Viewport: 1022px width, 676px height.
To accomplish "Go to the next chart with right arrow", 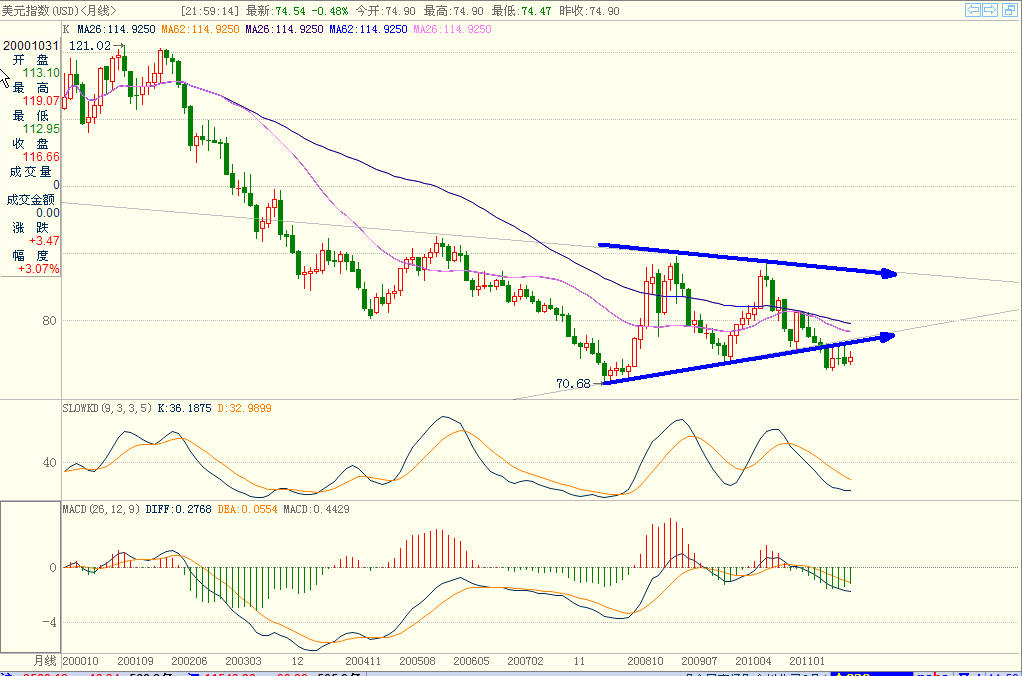I will 990,10.
